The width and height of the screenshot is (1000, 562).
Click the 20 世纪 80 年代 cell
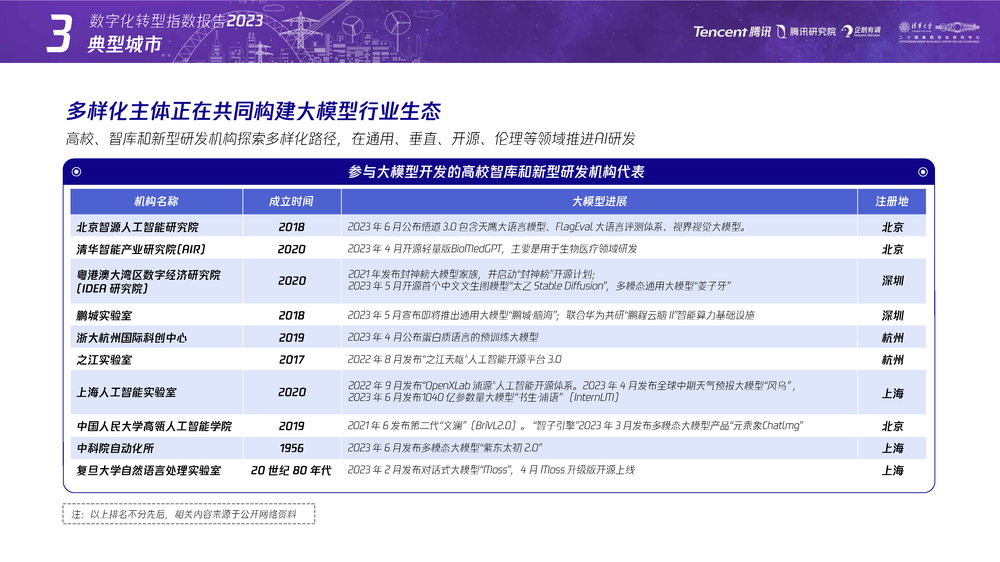(291, 471)
